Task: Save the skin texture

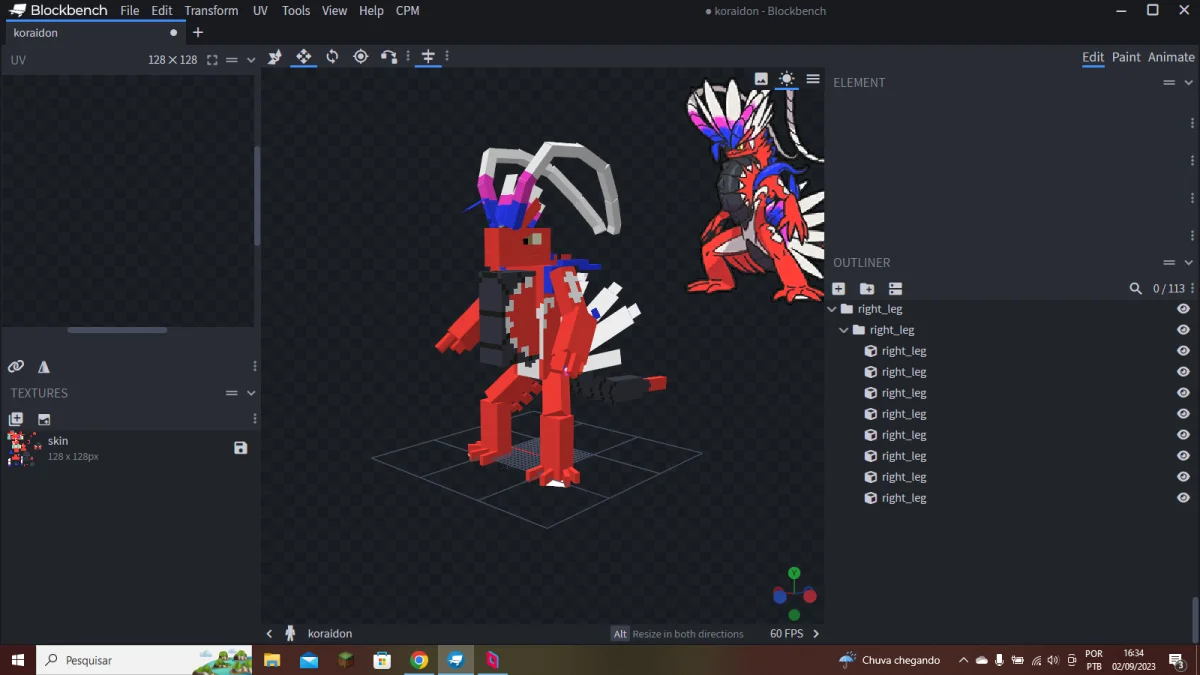Action: tap(241, 448)
